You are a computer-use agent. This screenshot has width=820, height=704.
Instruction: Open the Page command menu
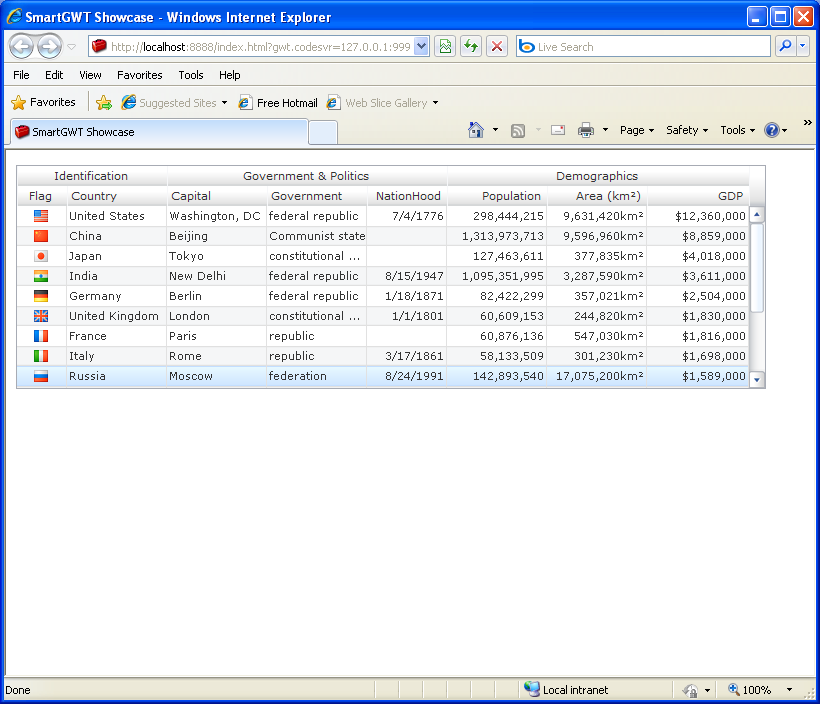[637, 130]
